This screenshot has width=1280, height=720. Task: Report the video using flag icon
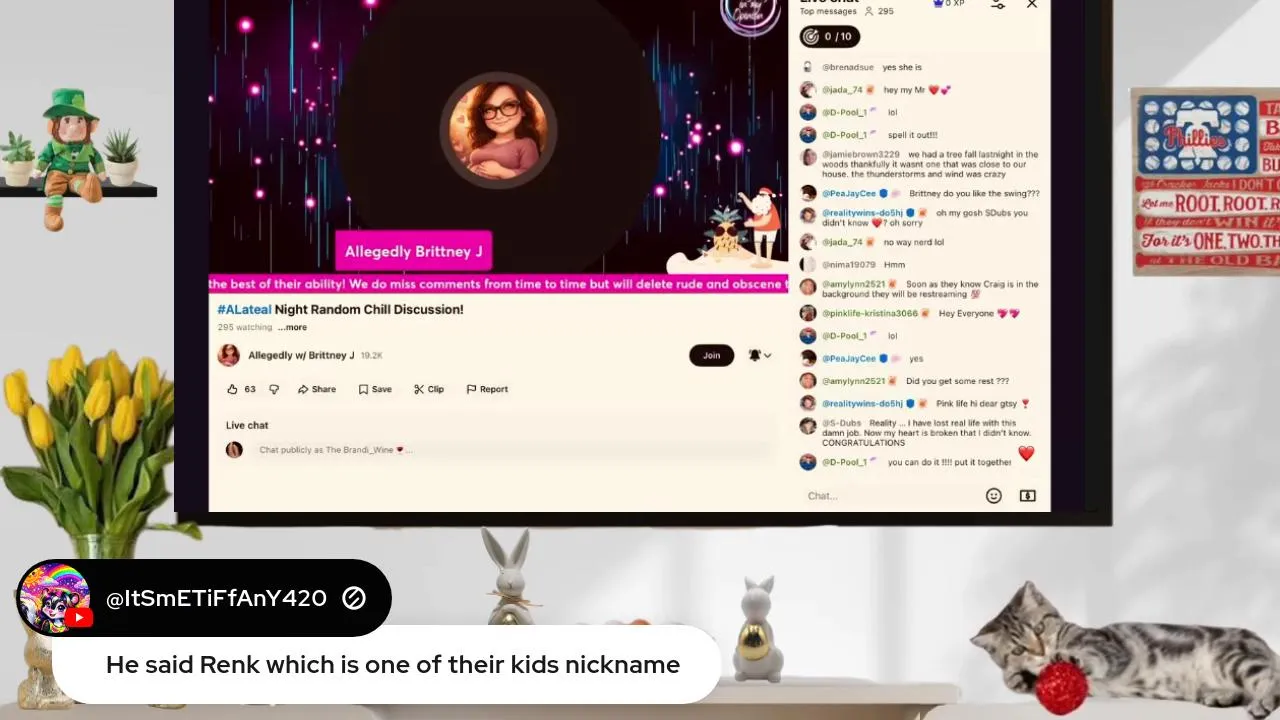487,389
